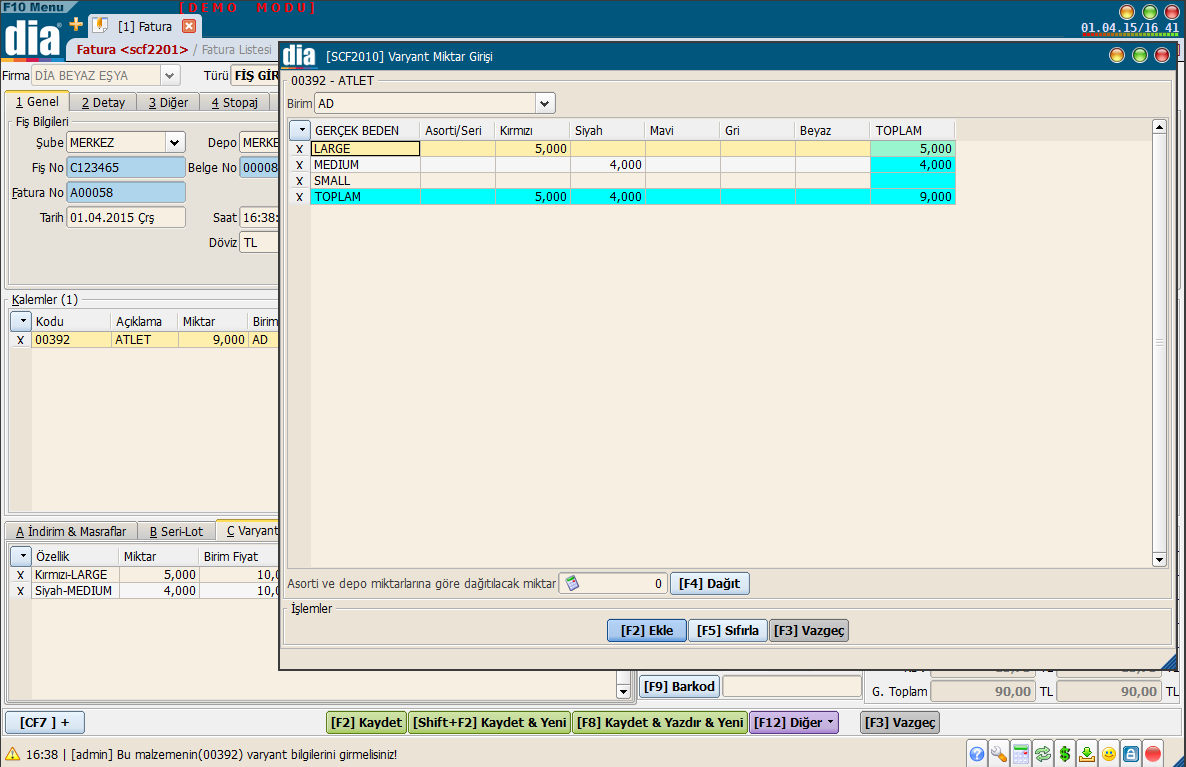Expand the Firma dropdown arrow
1186x767 pixels.
[169, 76]
